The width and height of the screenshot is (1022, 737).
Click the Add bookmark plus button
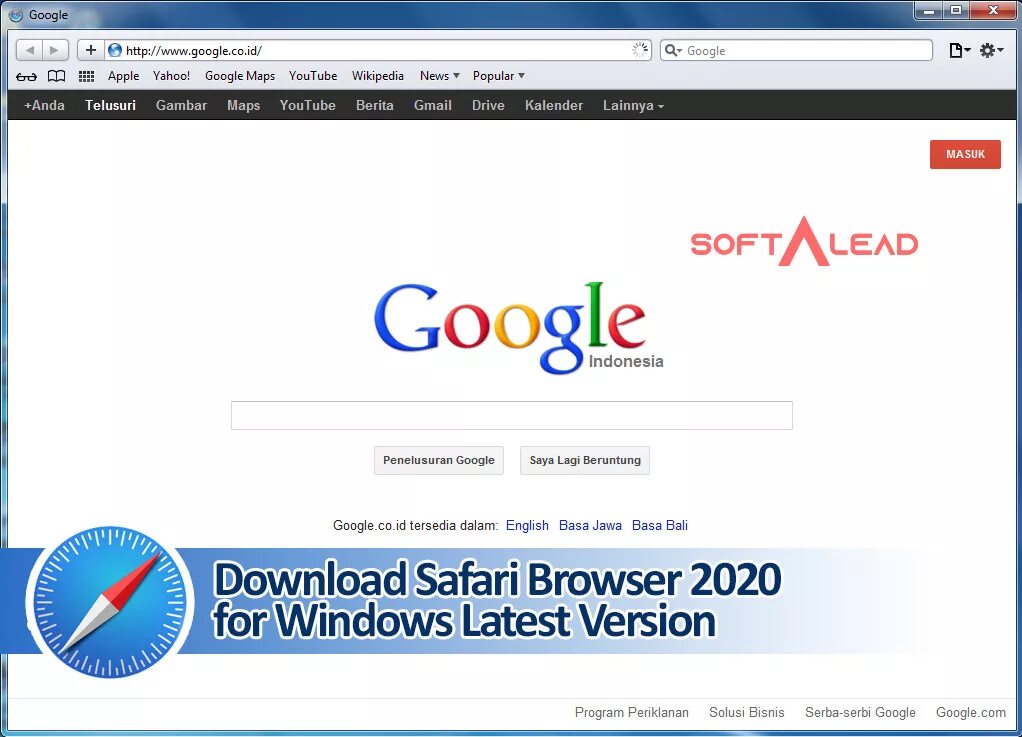click(x=91, y=50)
